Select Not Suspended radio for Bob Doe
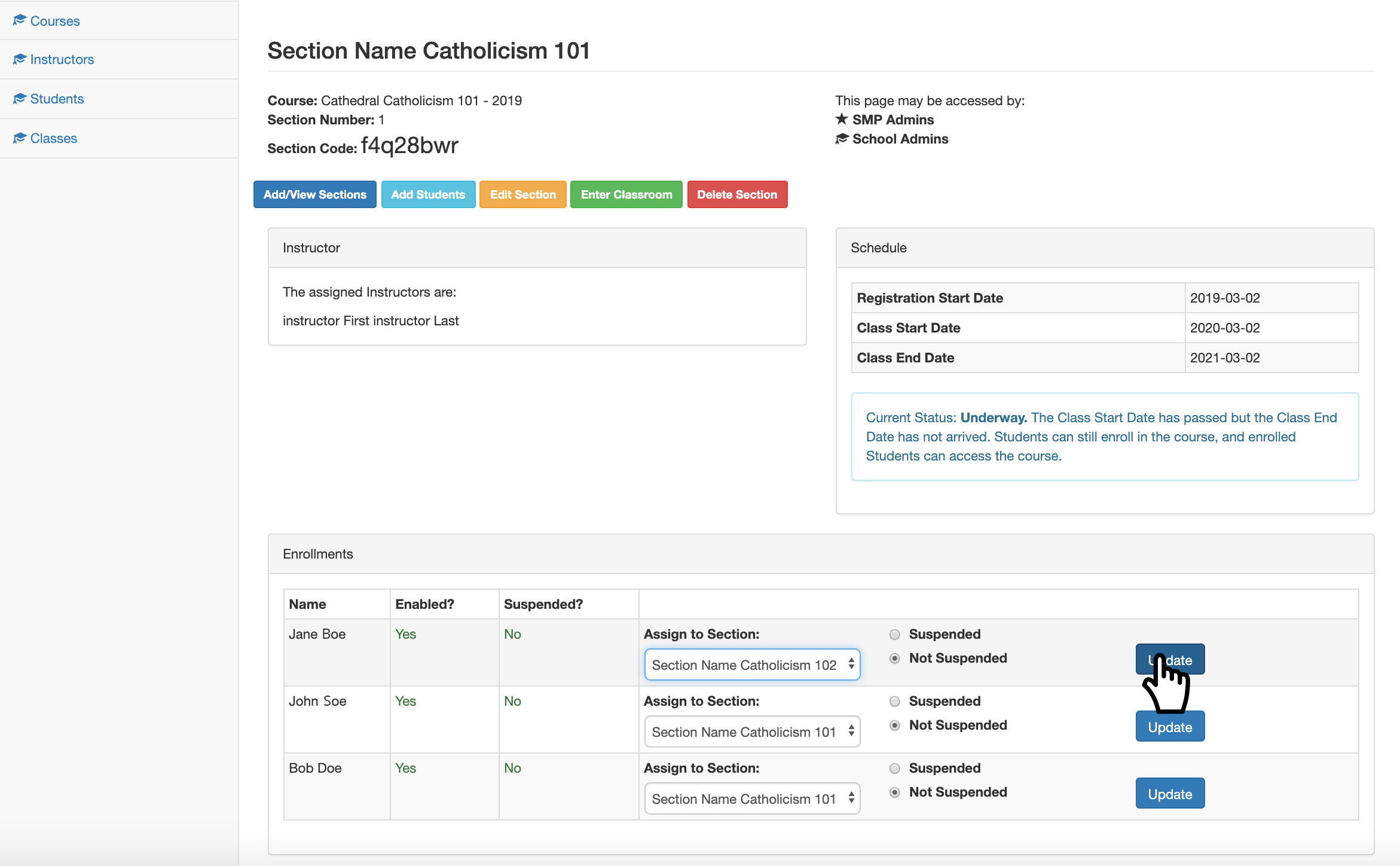Screen dimensions: 1400x866 coord(894,792)
